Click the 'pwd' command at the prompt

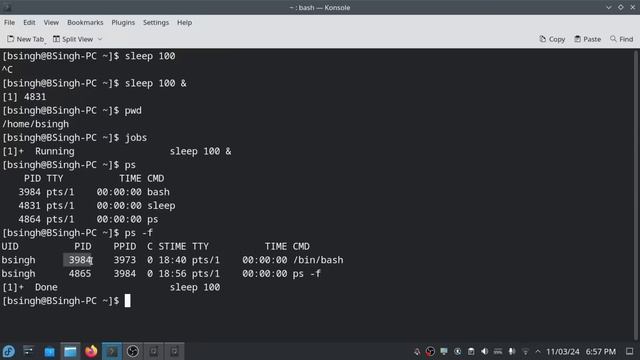point(133,111)
